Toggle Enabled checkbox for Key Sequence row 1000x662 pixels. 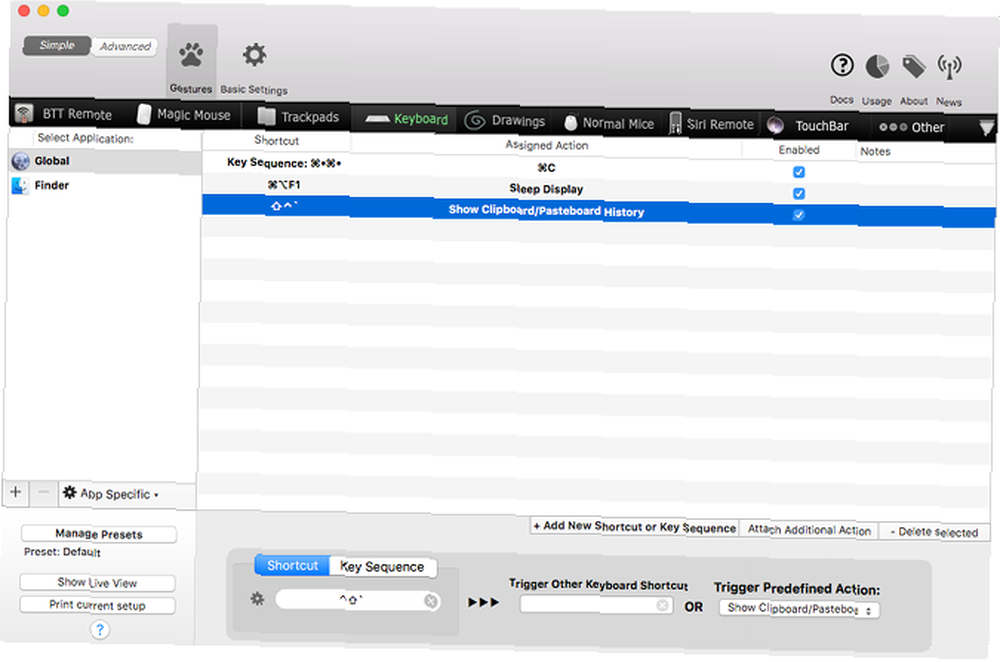798,172
